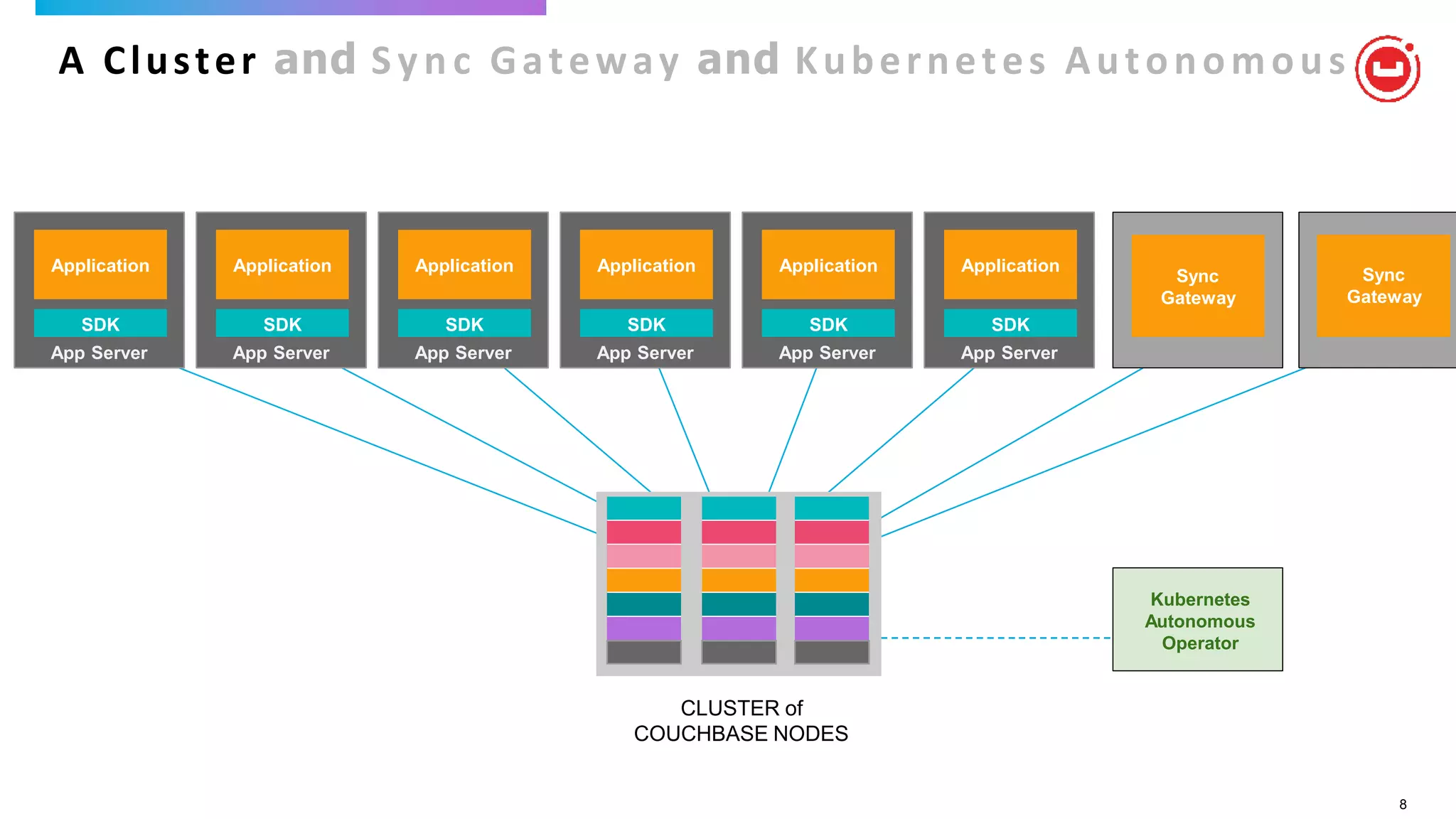Click the pink block in the right cluster node
Image resolution: width=1456 pixels, height=819 pixels.
832,556
